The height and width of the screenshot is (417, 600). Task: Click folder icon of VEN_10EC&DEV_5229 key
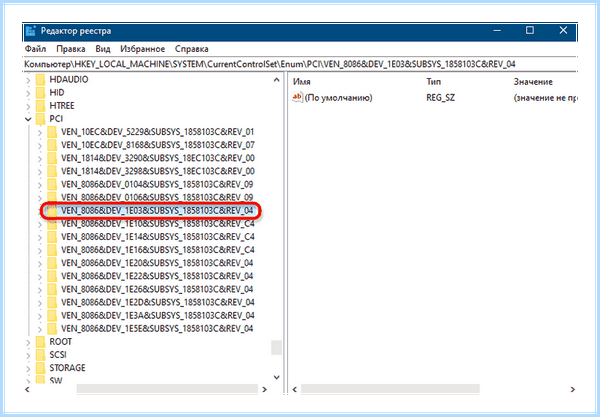[x=52, y=132]
